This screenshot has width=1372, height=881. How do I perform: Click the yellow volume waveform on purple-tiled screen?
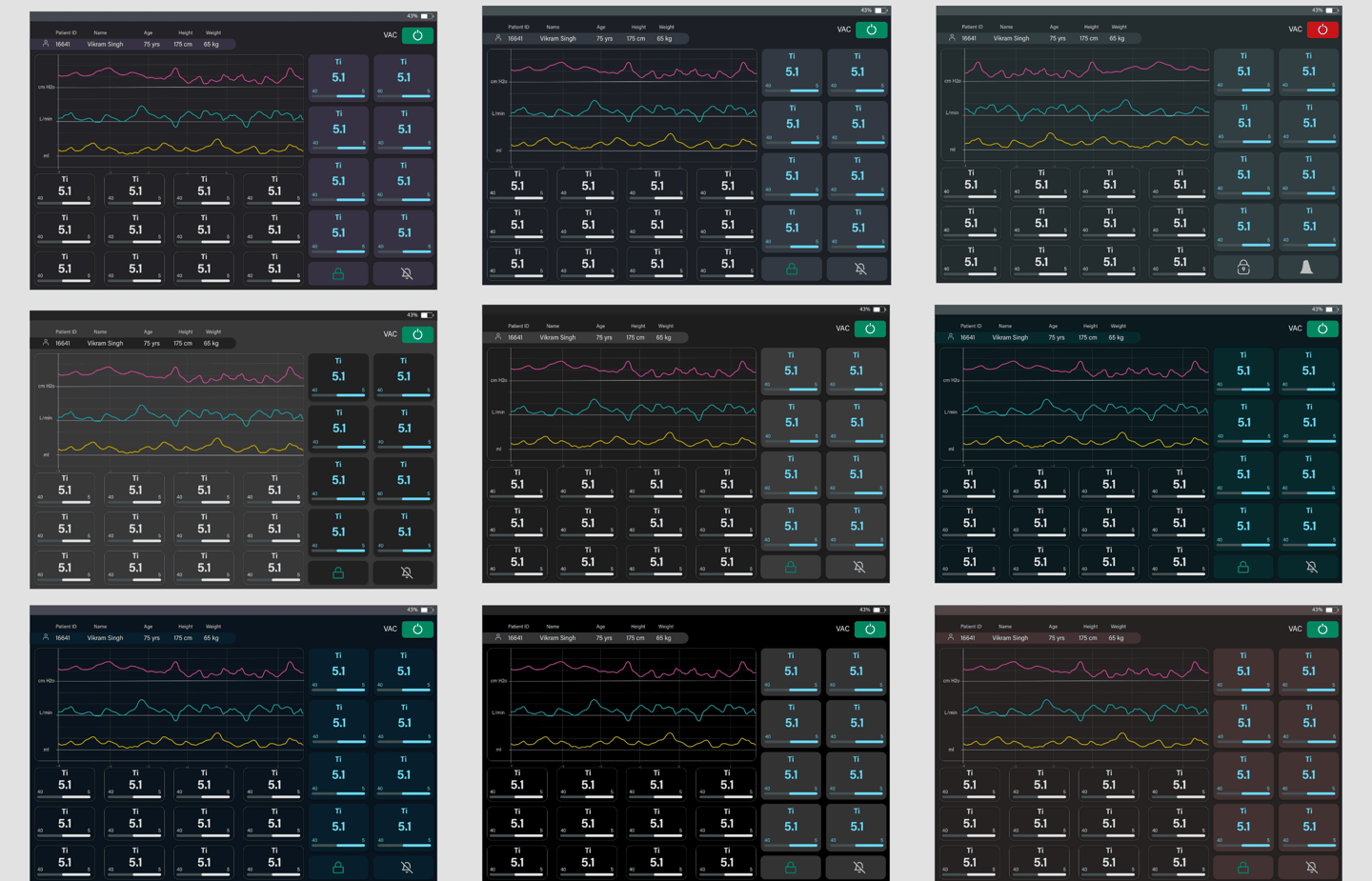point(181,148)
